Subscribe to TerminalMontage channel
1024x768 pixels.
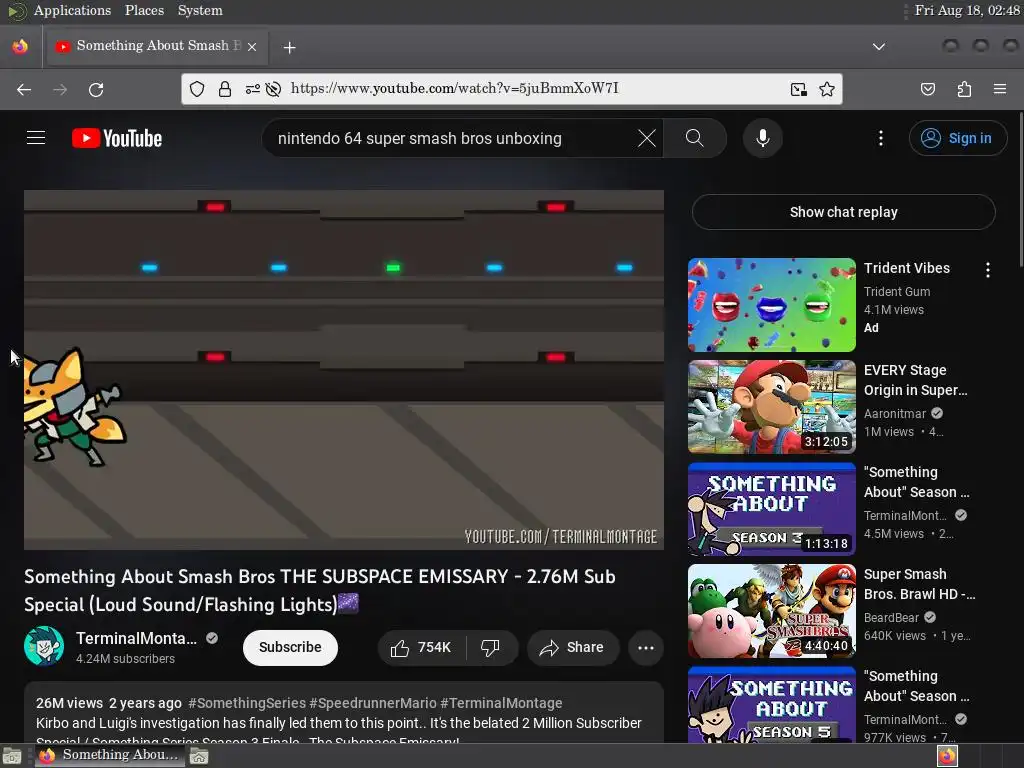[290, 647]
